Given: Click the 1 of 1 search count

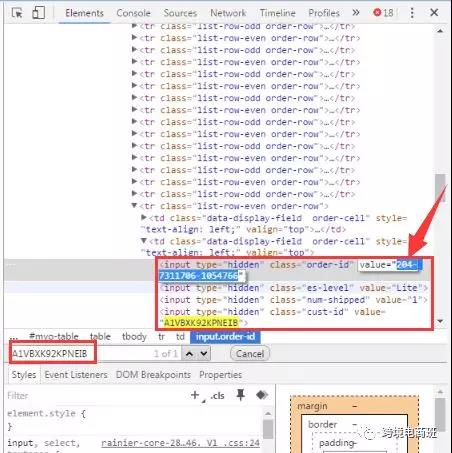Looking at the screenshot, I should click(x=166, y=353).
